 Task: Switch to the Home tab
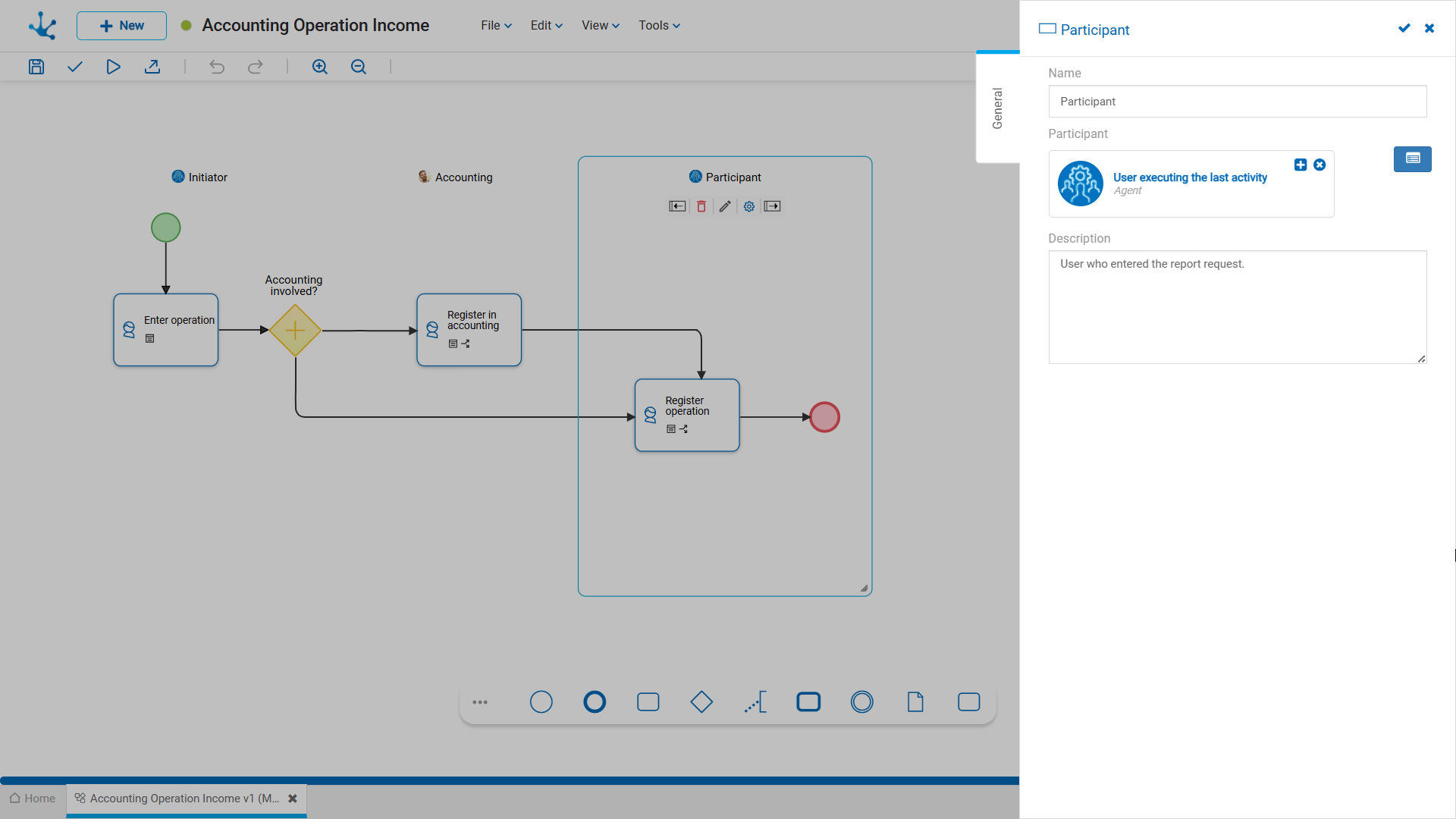pos(33,799)
